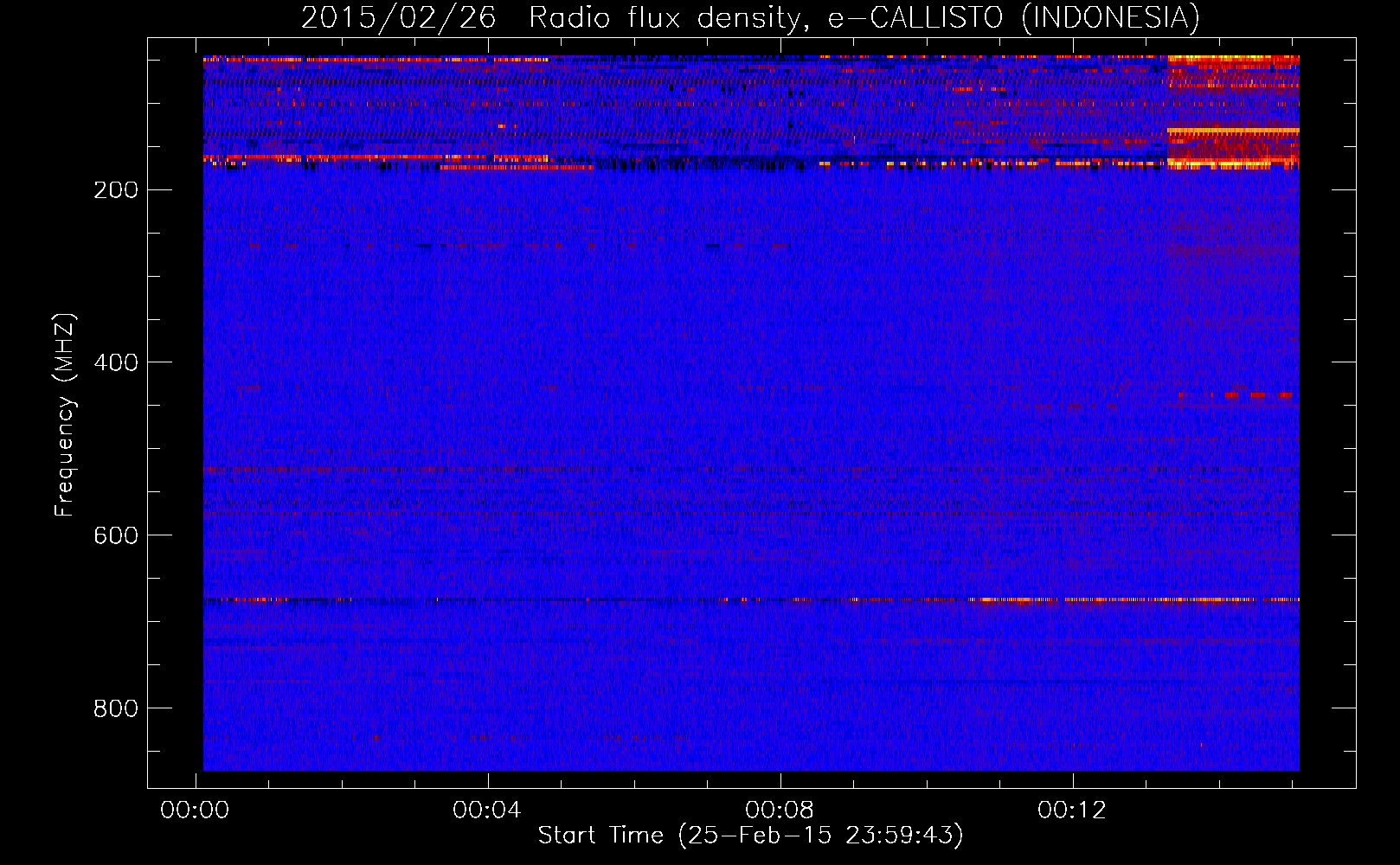Click the red interference line near 440 MHz

(x=1236, y=395)
